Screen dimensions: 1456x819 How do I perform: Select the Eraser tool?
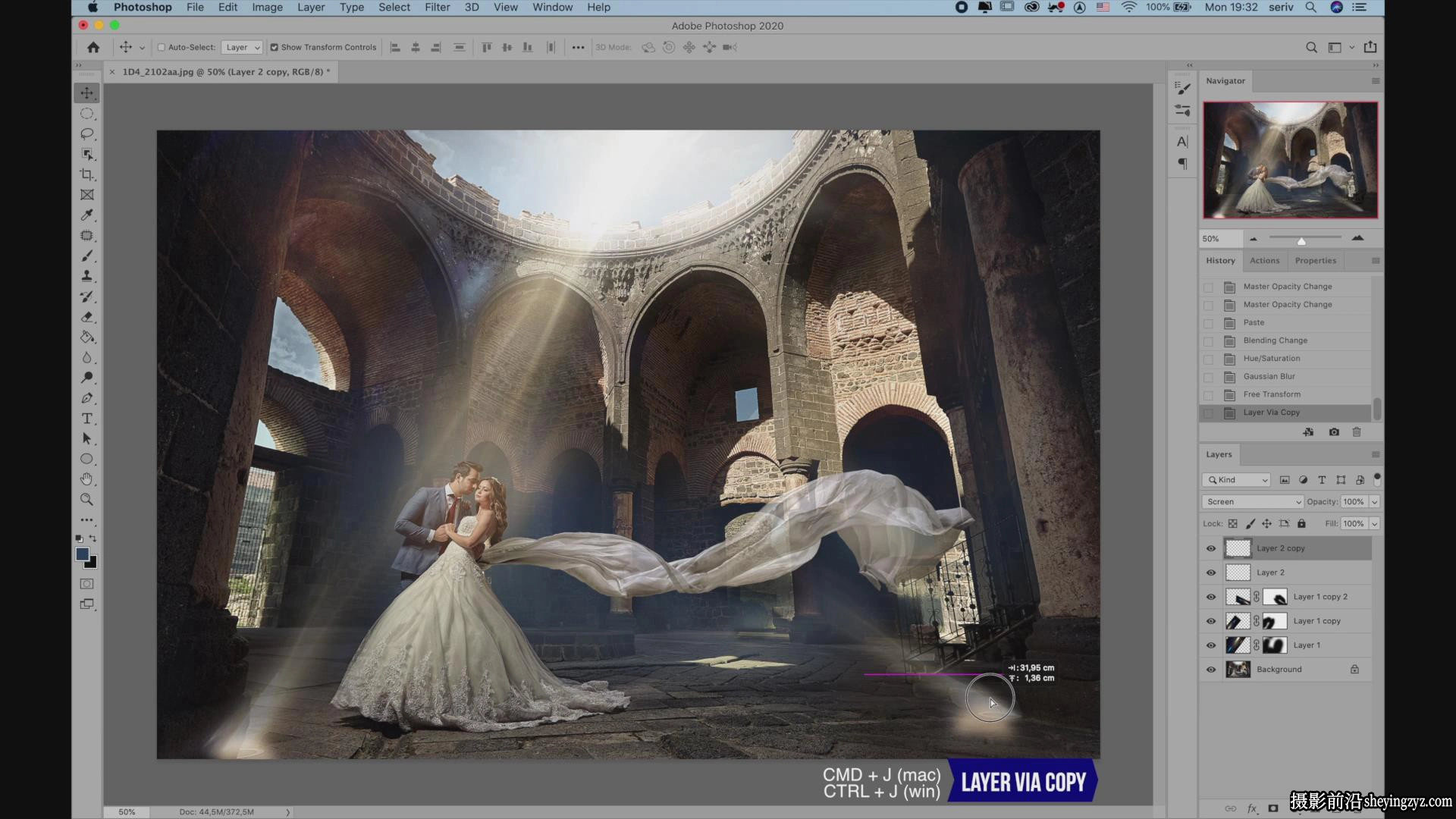(87, 317)
